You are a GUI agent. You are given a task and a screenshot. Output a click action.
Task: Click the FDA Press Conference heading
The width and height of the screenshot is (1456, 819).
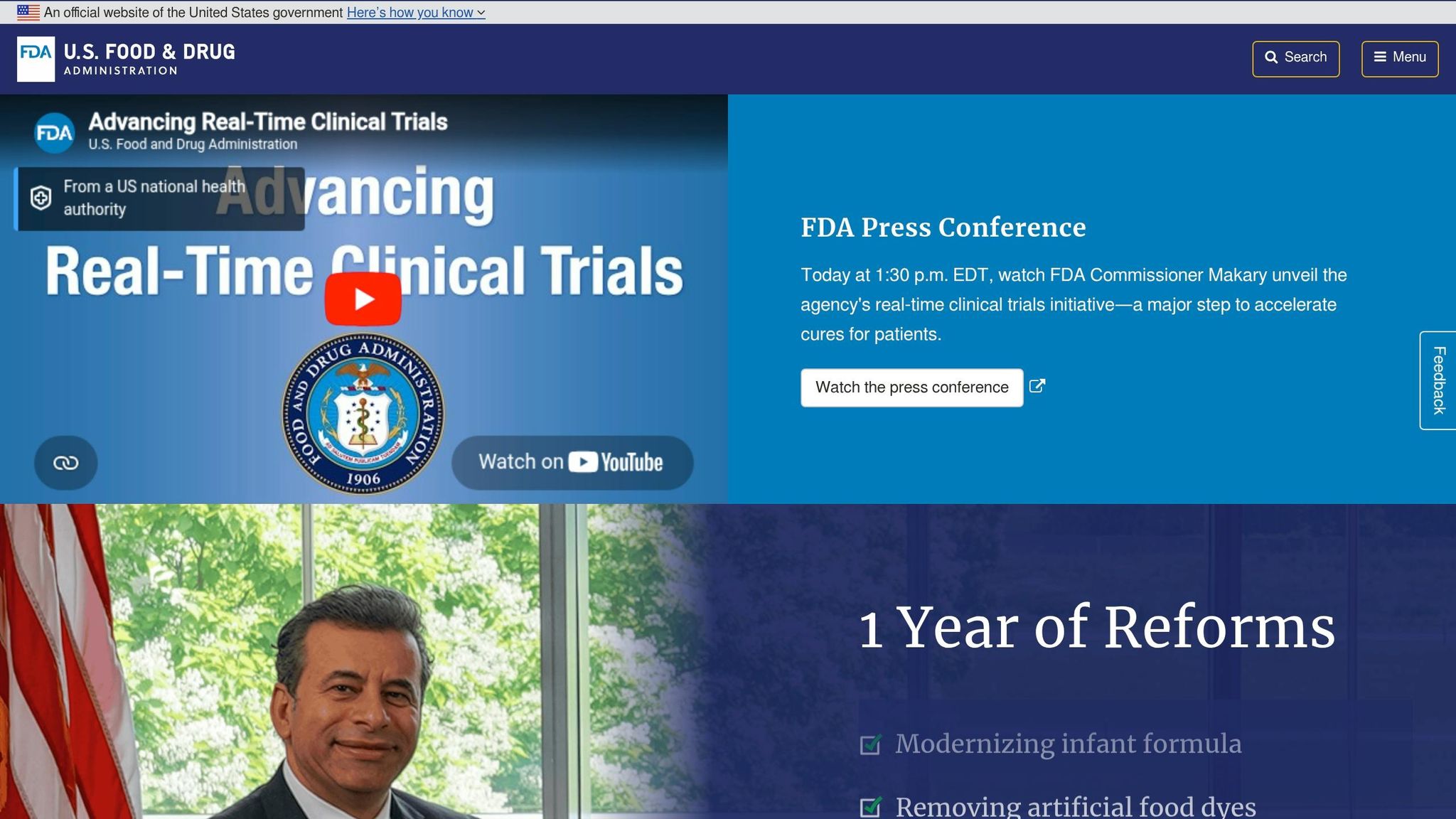coord(943,227)
